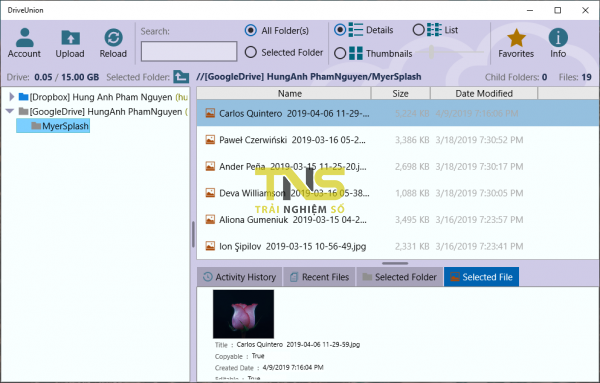Click image icon of Carlos Quintero file
This screenshot has height=383, width=600.
coord(210,113)
